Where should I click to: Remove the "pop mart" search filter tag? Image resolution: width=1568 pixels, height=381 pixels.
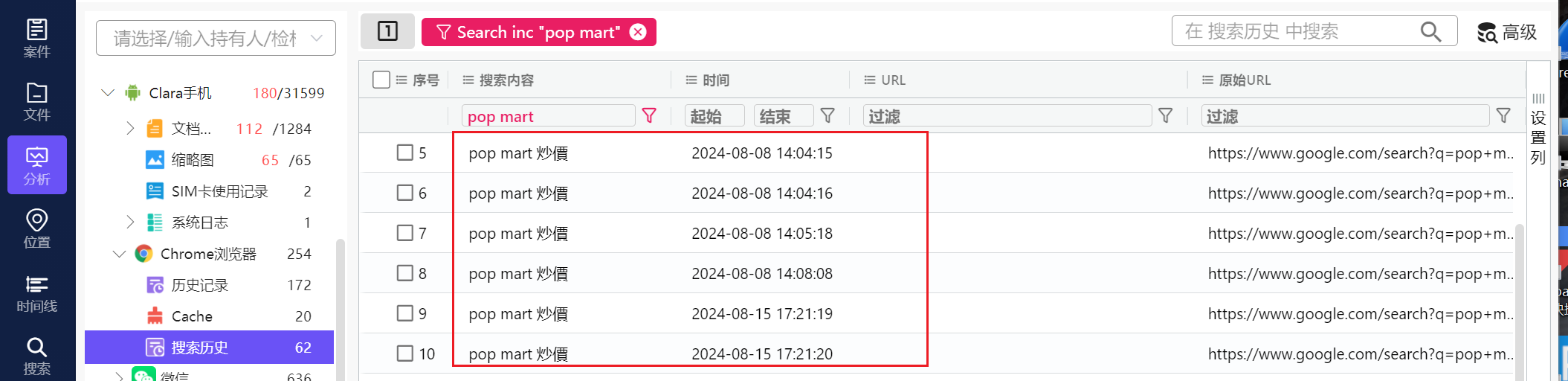[x=638, y=32]
